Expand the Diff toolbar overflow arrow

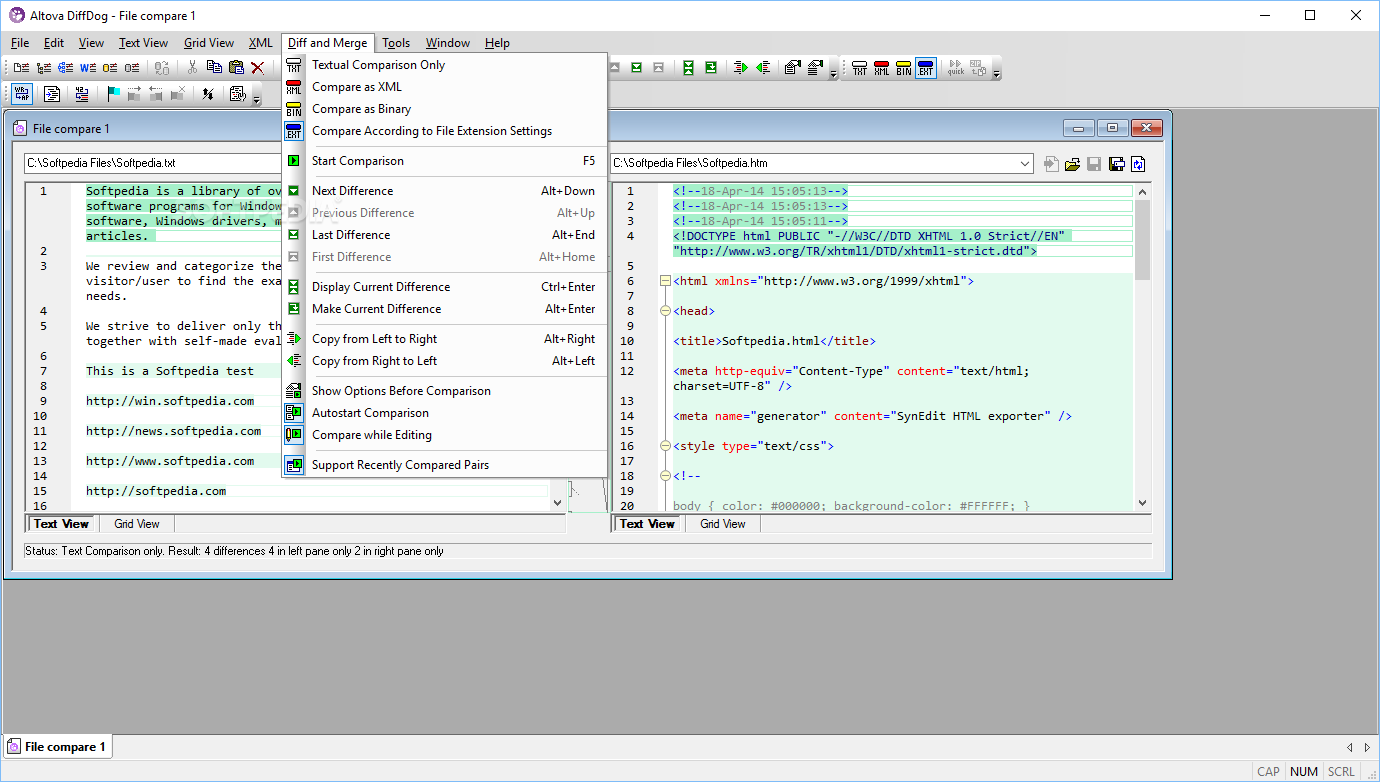833,73
